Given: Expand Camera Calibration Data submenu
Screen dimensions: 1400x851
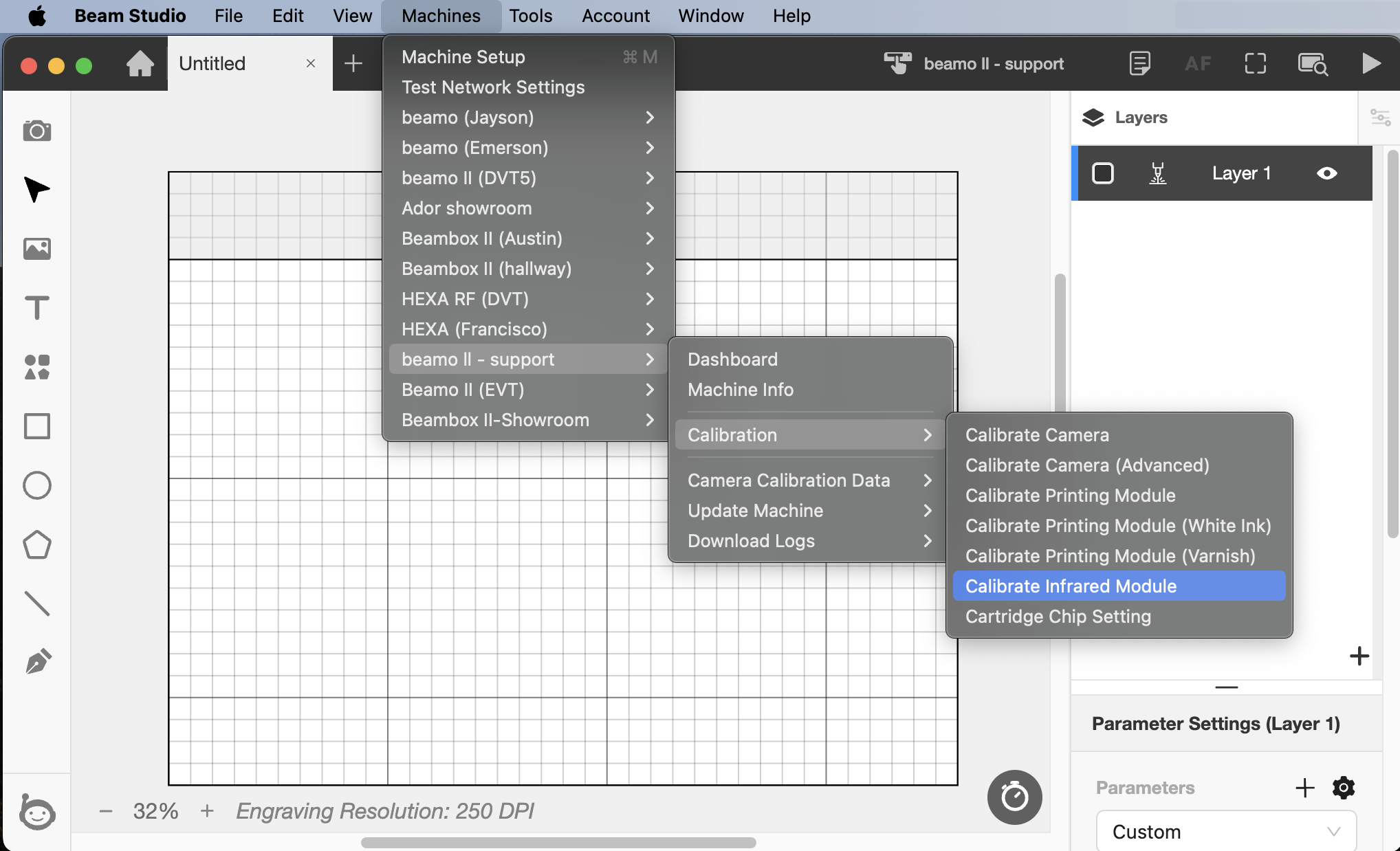Looking at the screenshot, I should tap(810, 480).
